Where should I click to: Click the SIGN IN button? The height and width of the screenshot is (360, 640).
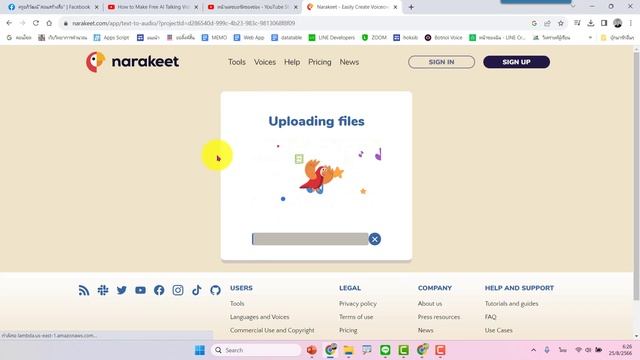pos(441,62)
